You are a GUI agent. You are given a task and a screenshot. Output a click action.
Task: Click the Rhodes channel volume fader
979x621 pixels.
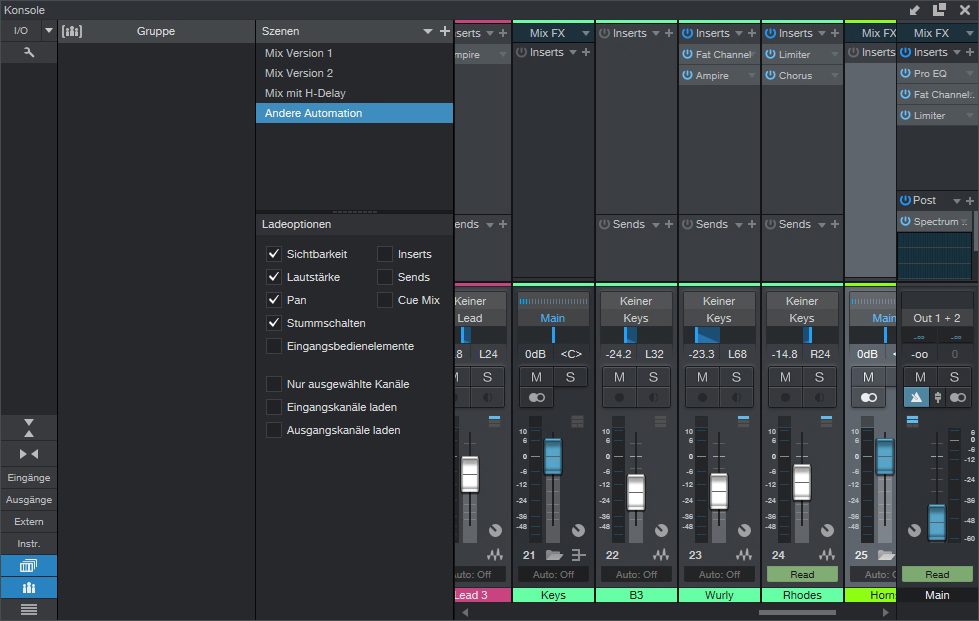click(802, 482)
